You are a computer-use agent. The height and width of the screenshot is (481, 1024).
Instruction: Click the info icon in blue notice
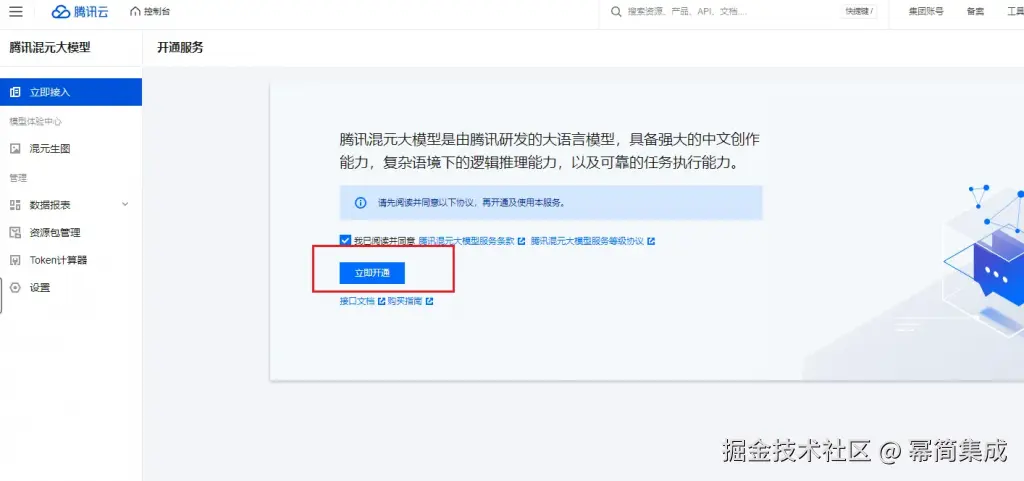[x=360, y=202]
